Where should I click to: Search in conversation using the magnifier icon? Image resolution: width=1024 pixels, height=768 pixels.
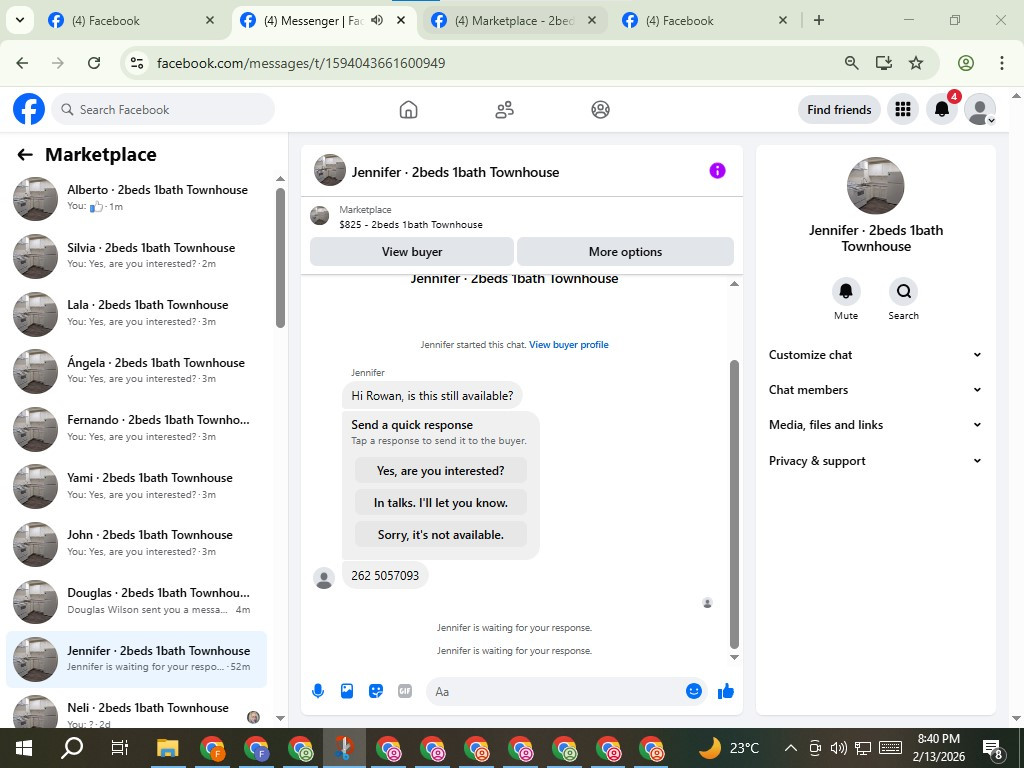coord(903,291)
